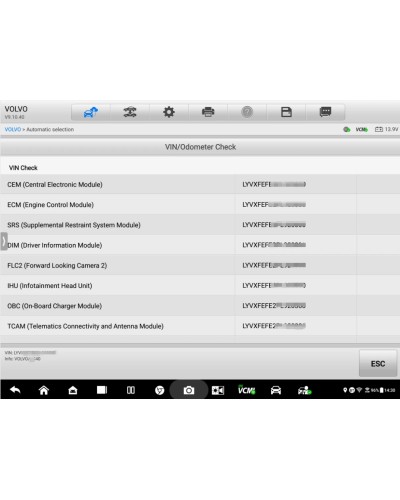
Task: Expand the left side panel handle
Action: point(4,241)
